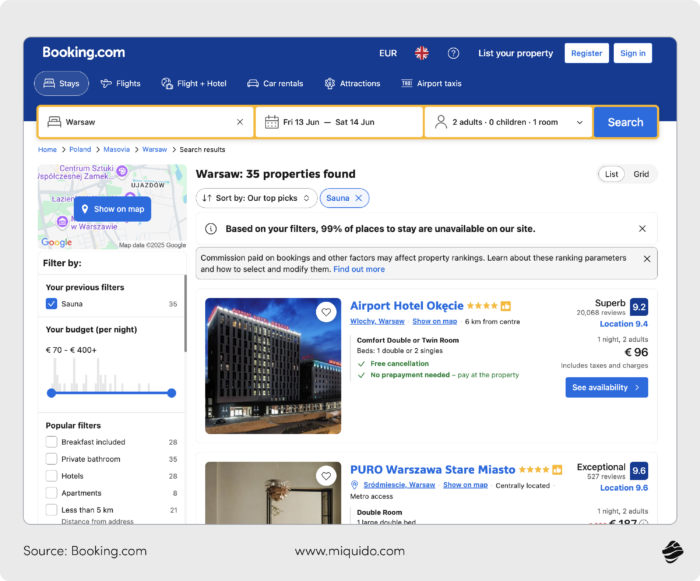Click the Booking.com logo
The image size is (700, 581).
click(83, 52)
